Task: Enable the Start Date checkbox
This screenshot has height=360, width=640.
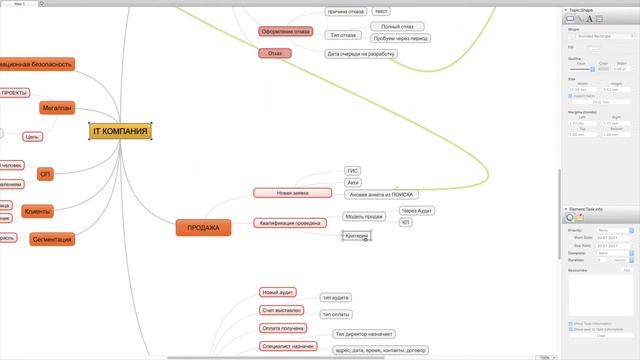Action: [571, 238]
